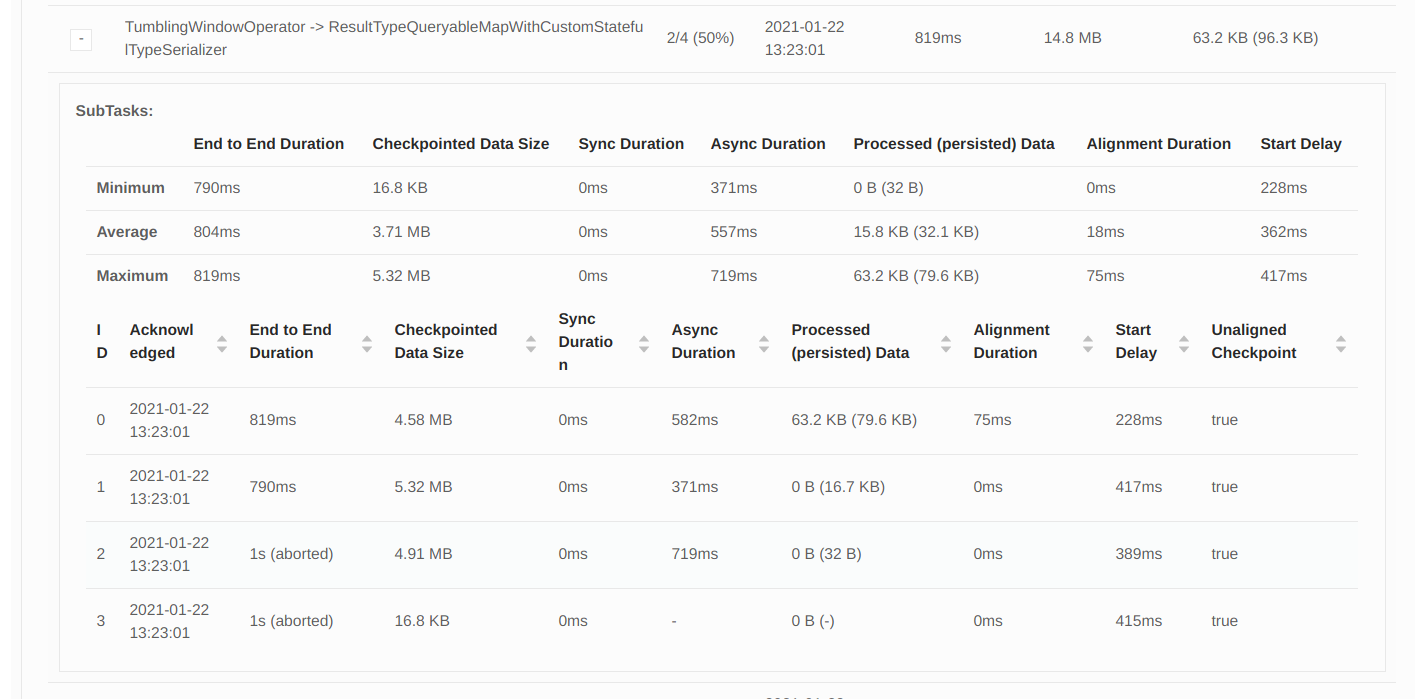Sort by Checkpointed Data Size sort arrows
The image size is (1415, 699).
pyautogui.click(x=531, y=343)
